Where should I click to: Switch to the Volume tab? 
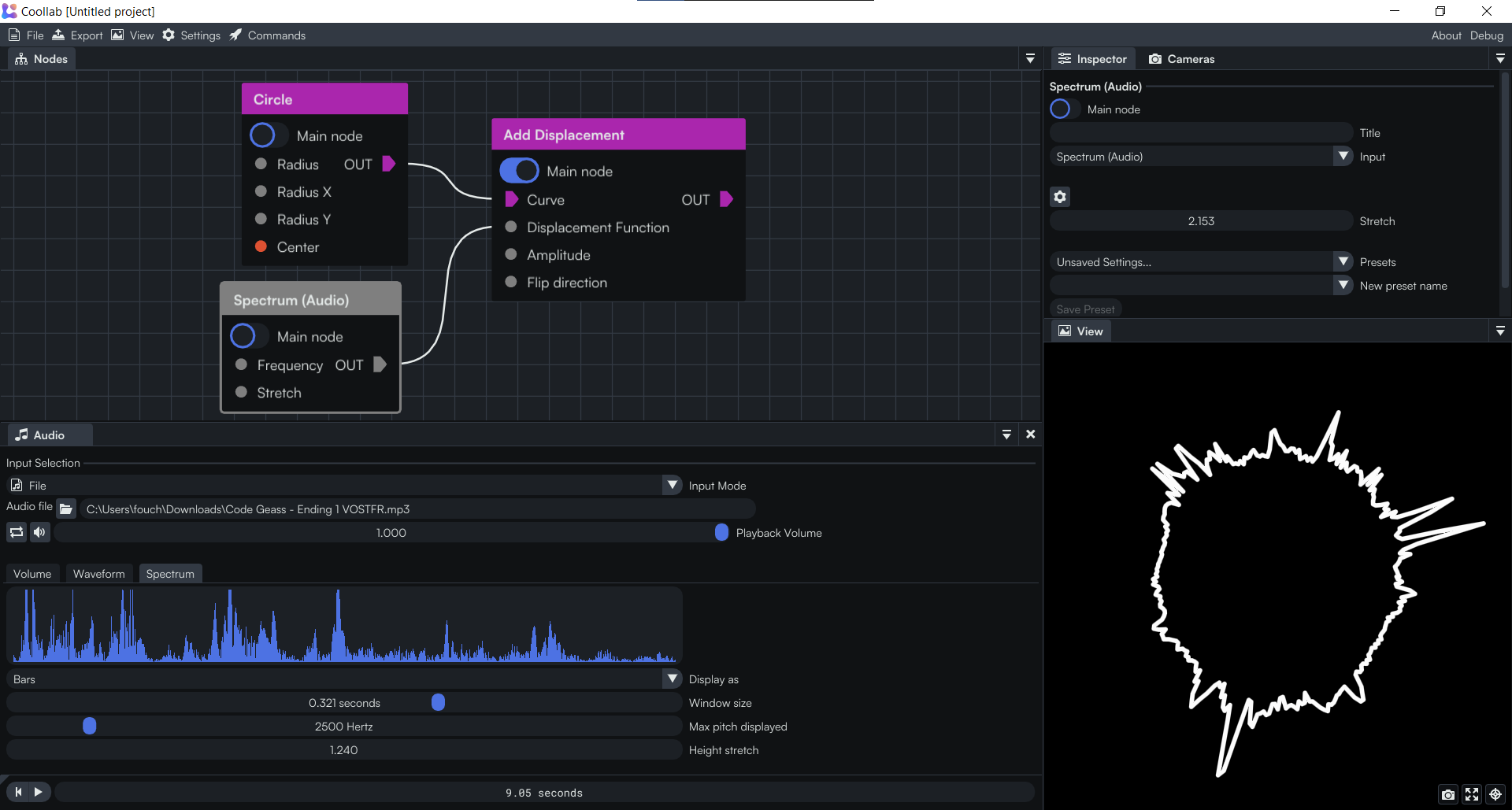coord(32,574)
